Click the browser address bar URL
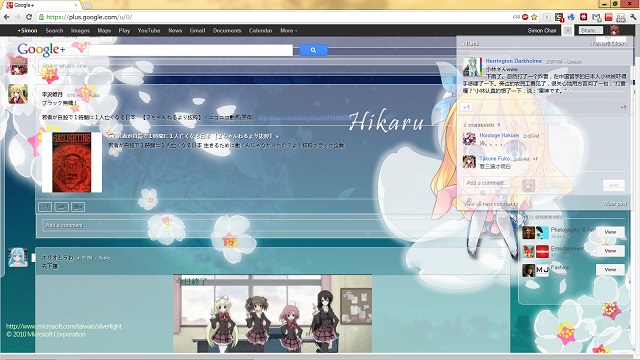This screenshot has height=360, width=640. coord(89,17)
